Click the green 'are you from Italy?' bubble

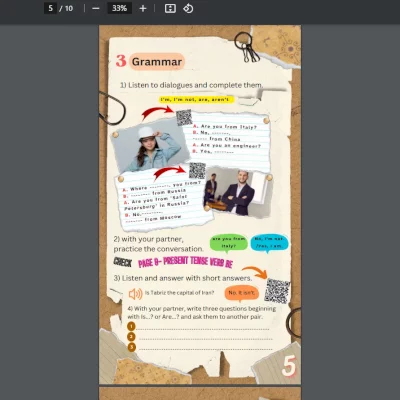click(x=229, y=243)
